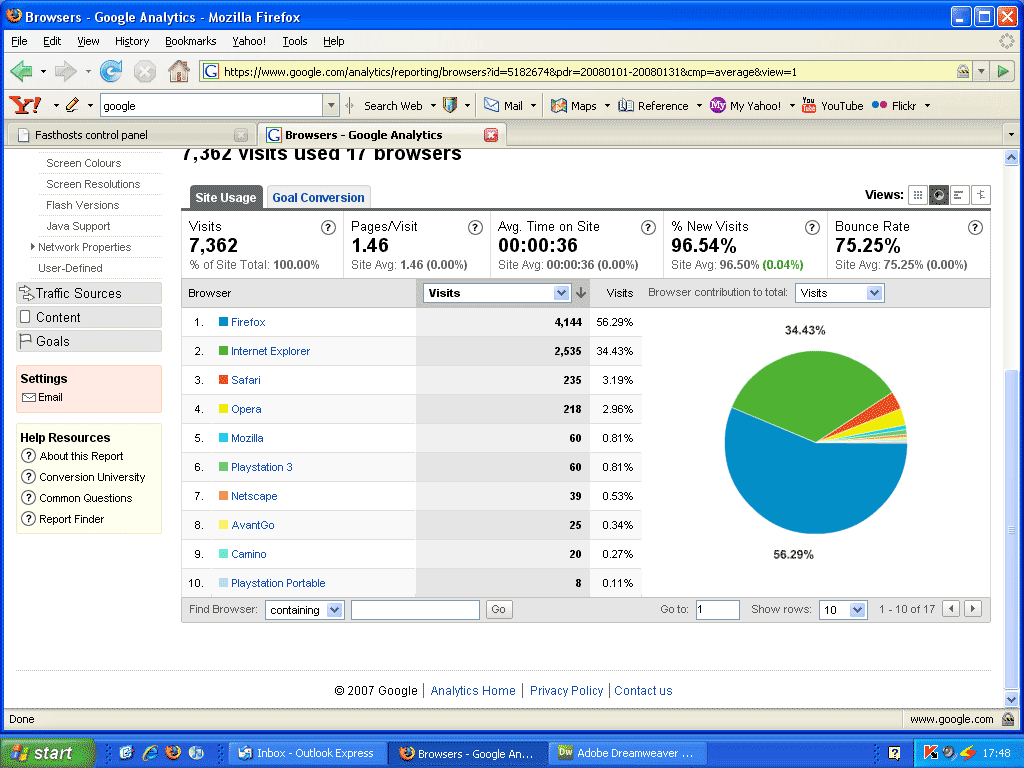Open the Show rows dropdown

843,610
